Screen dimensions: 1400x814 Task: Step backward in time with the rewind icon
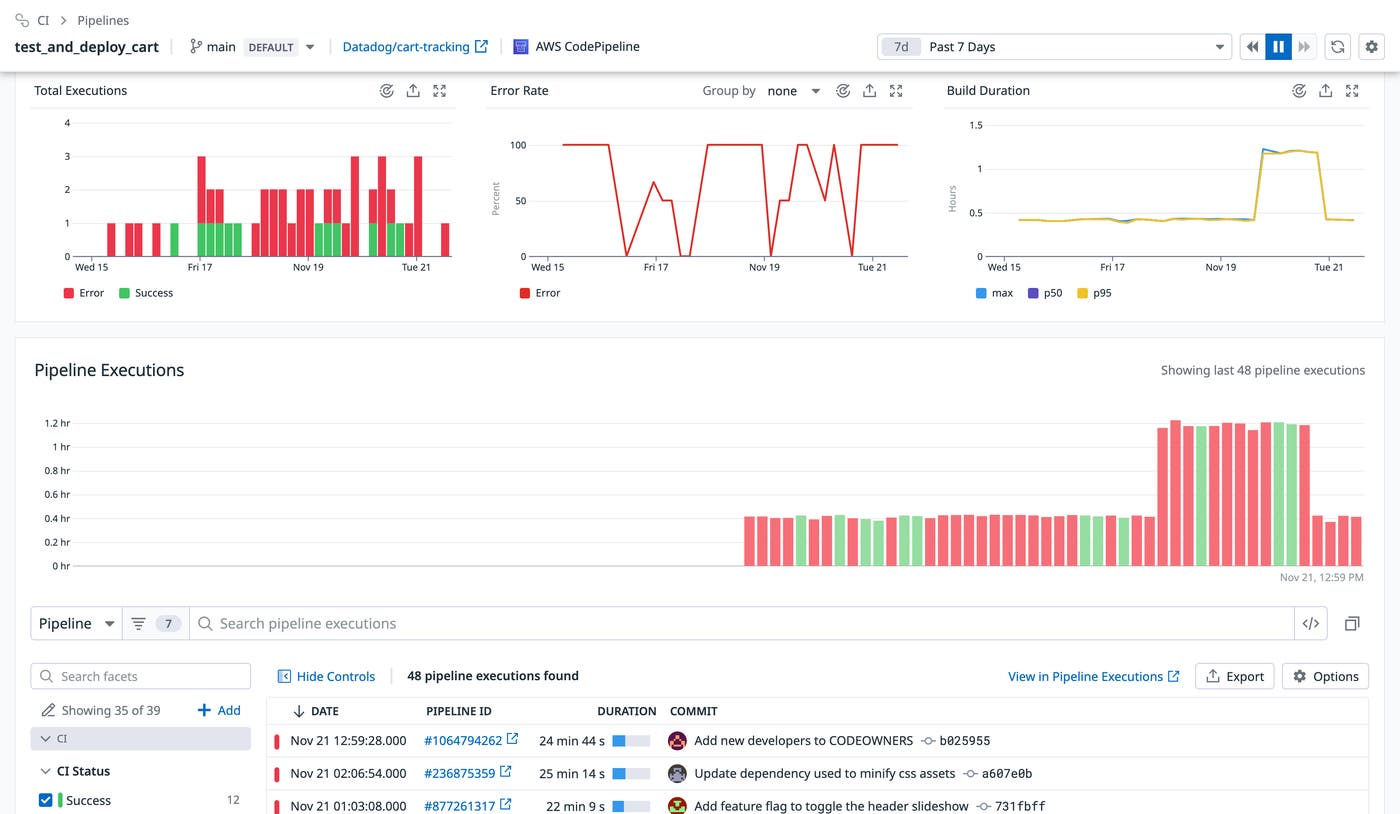pyautogui.click(x=1252, y=46)
